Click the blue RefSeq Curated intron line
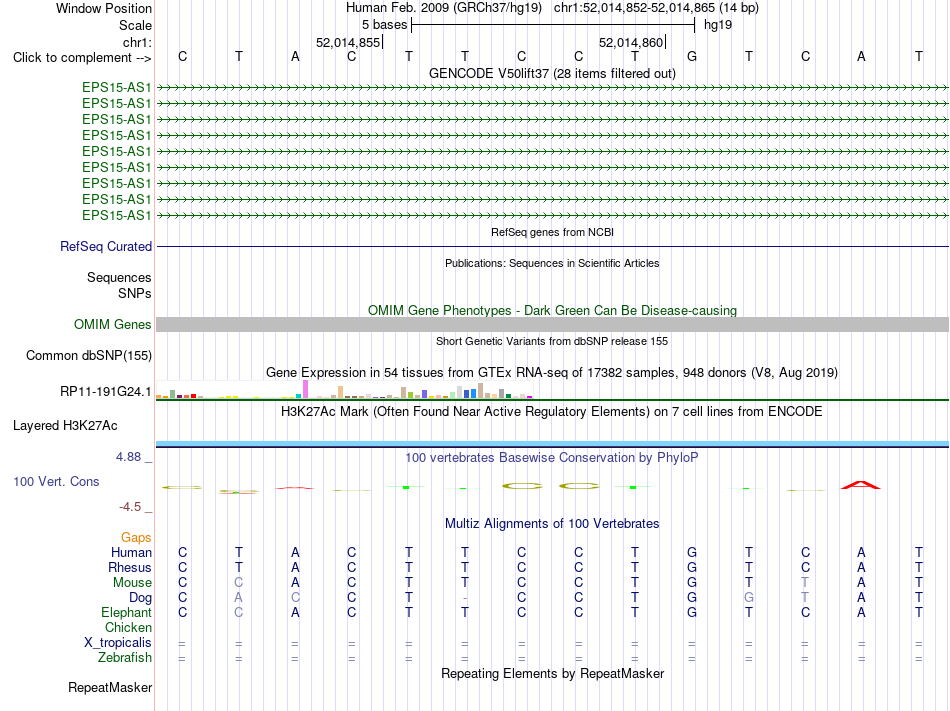This screenshot has width=950, height=711. (552, 246)
